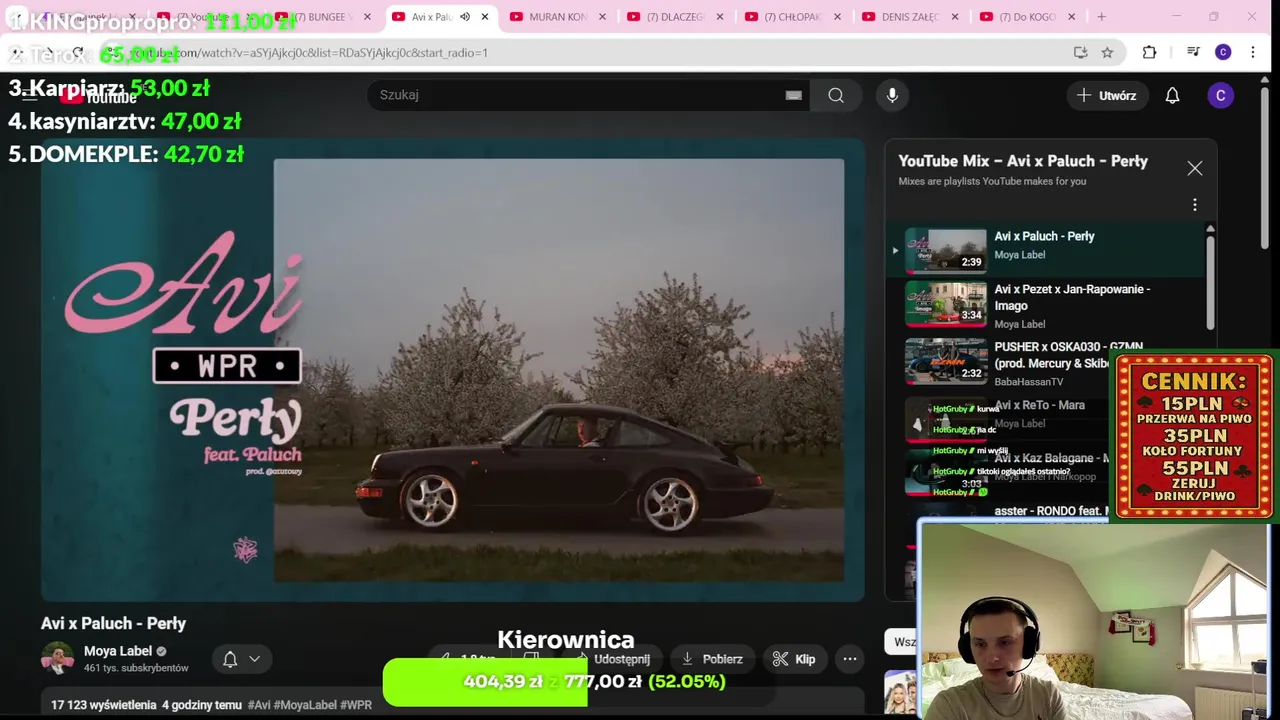Expand subscription notification dropdown chevron
1280x720 pixels.
tap(254, 659)
